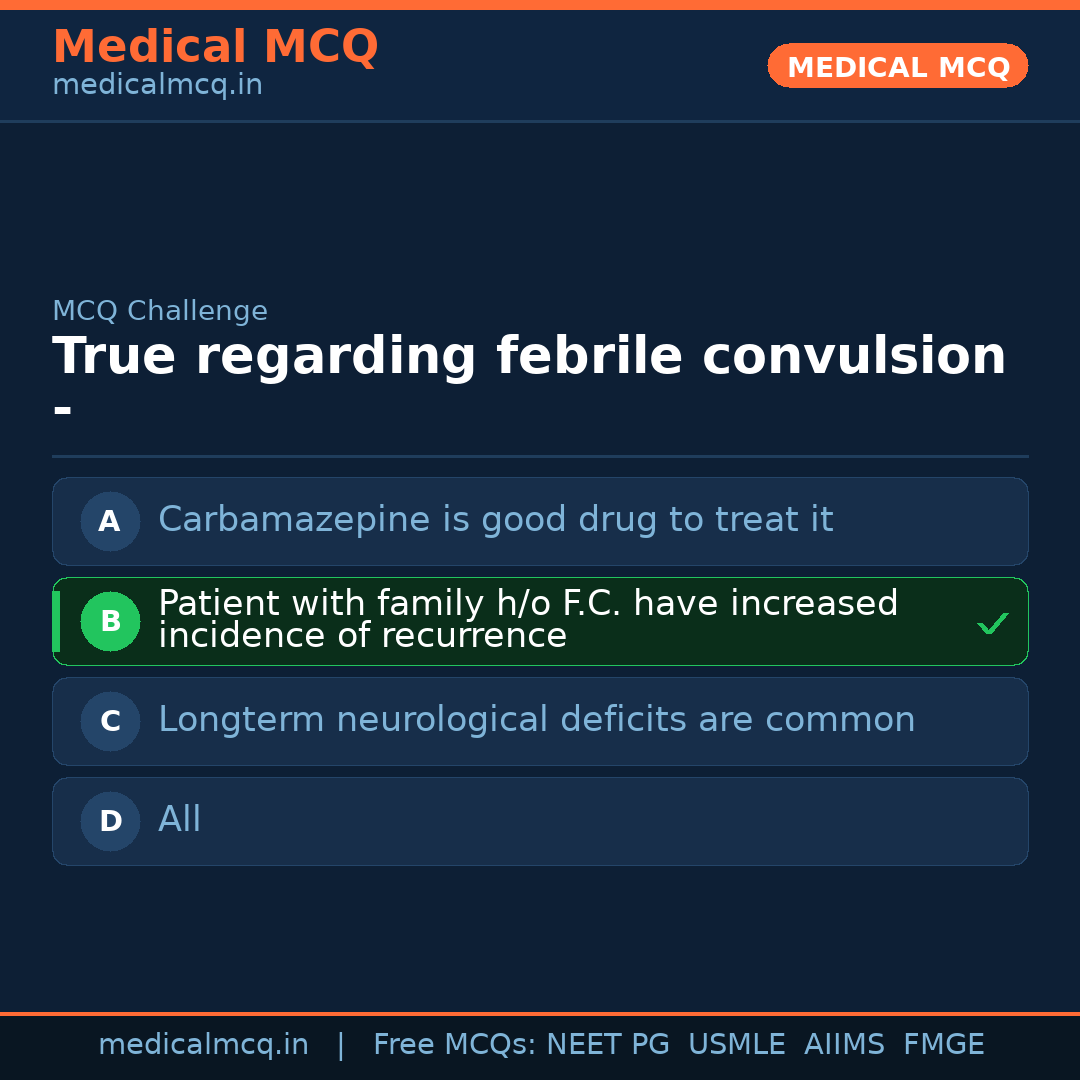Click the green letter B circle badge
1080x1080 pixels.
110,621
